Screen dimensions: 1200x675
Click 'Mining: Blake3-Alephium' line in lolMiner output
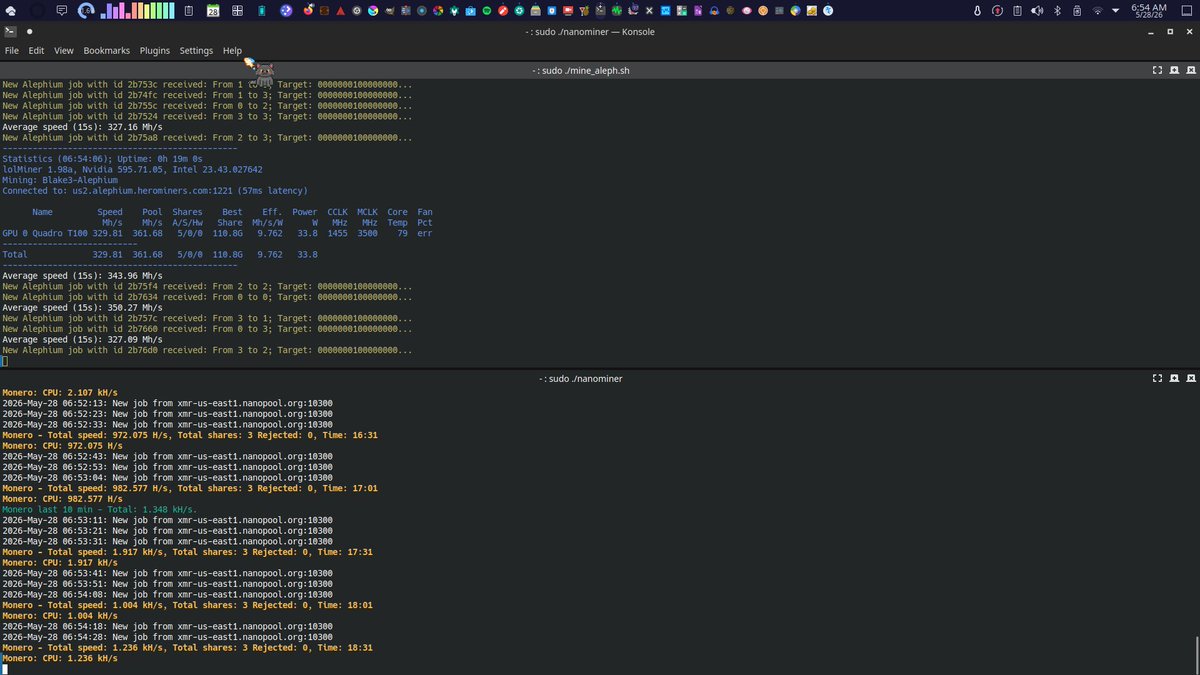pos(60,180)
